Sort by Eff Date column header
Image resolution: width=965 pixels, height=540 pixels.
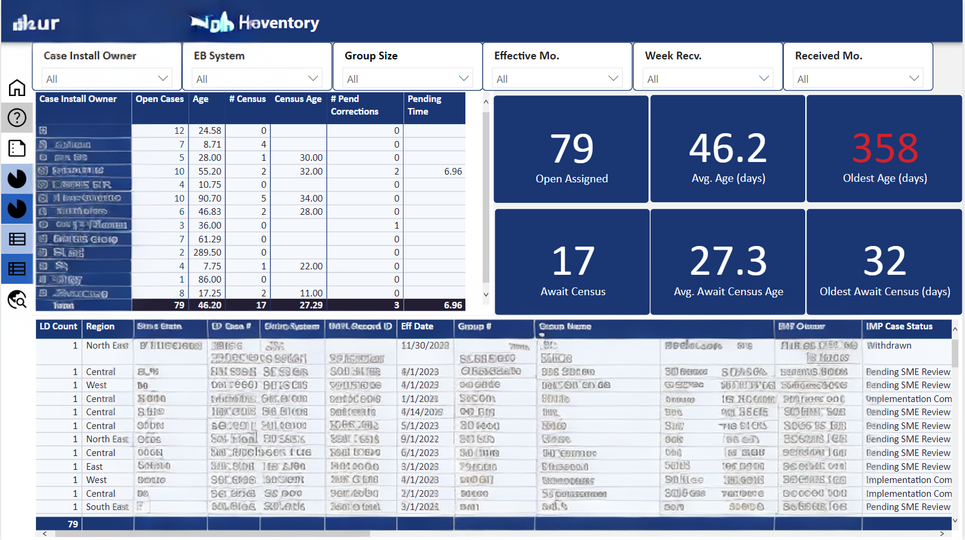tap(417, 326)
